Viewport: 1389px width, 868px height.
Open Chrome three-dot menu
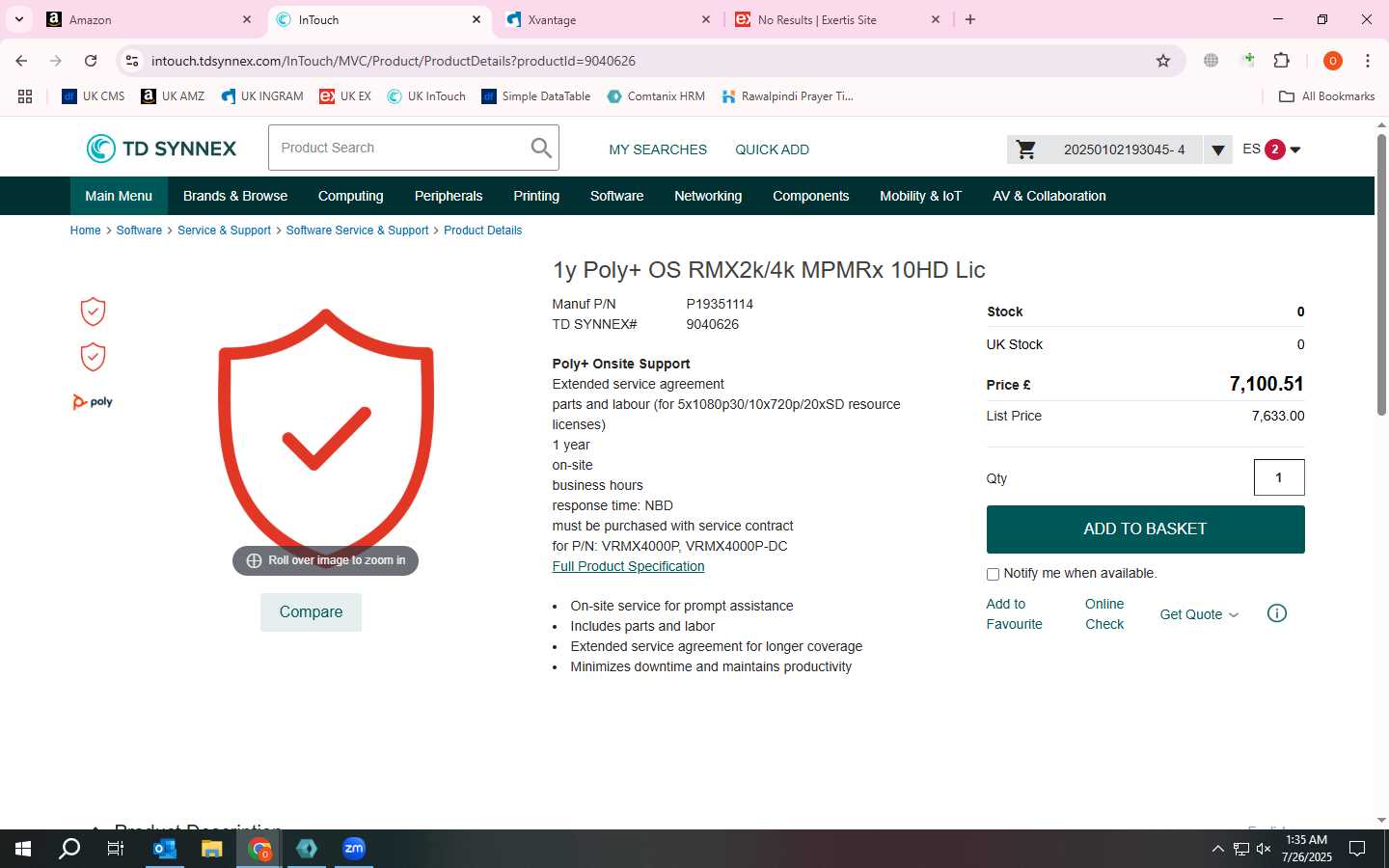[1368, 61]
